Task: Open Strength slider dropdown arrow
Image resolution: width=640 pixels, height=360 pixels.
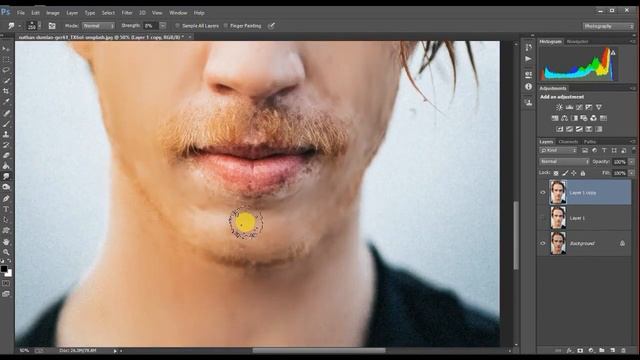Action: 162,26
